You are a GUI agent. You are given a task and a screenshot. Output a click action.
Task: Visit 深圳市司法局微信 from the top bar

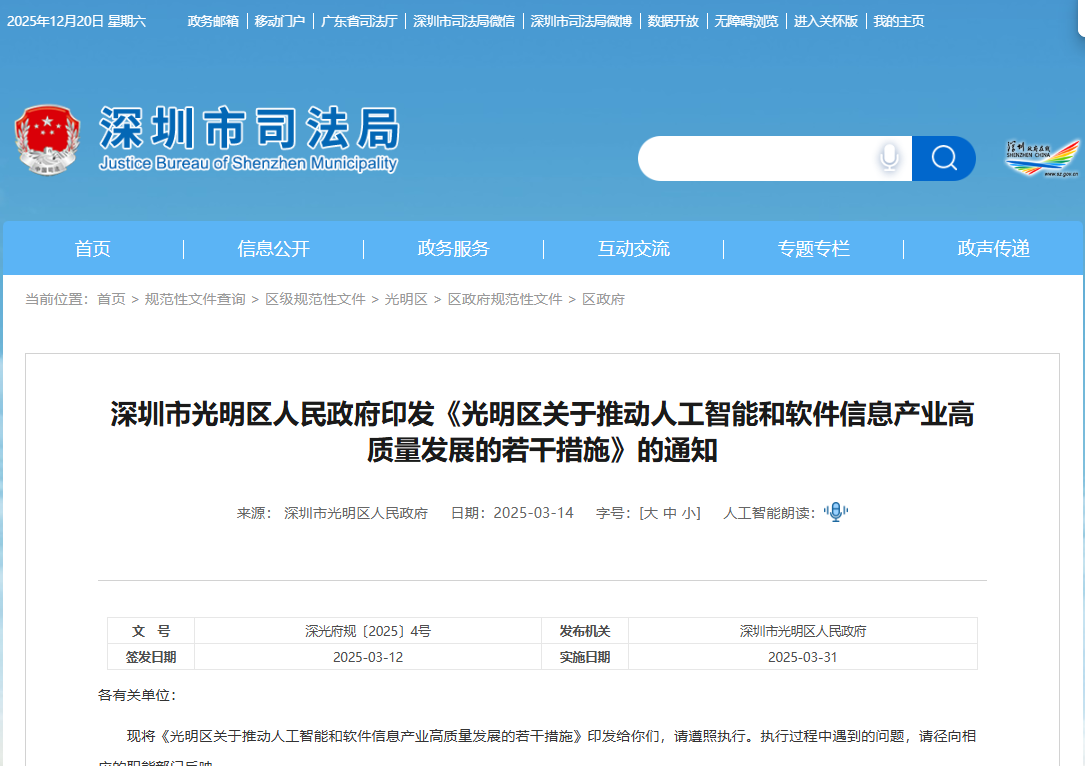click(x=462, y=19)
